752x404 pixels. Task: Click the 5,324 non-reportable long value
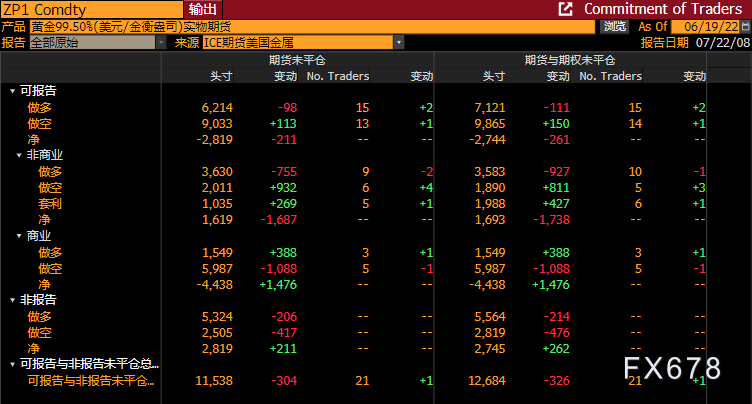tap(217, 317)
